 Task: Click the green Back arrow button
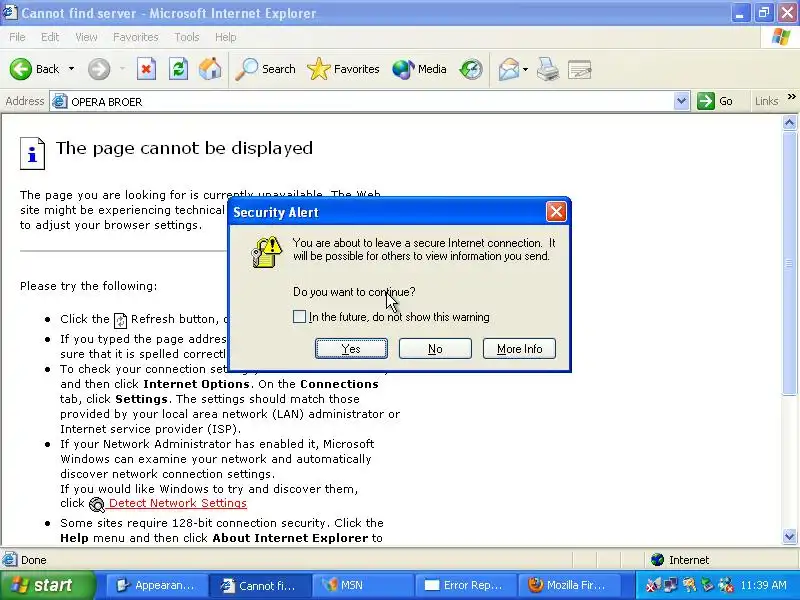pos(21,69)
